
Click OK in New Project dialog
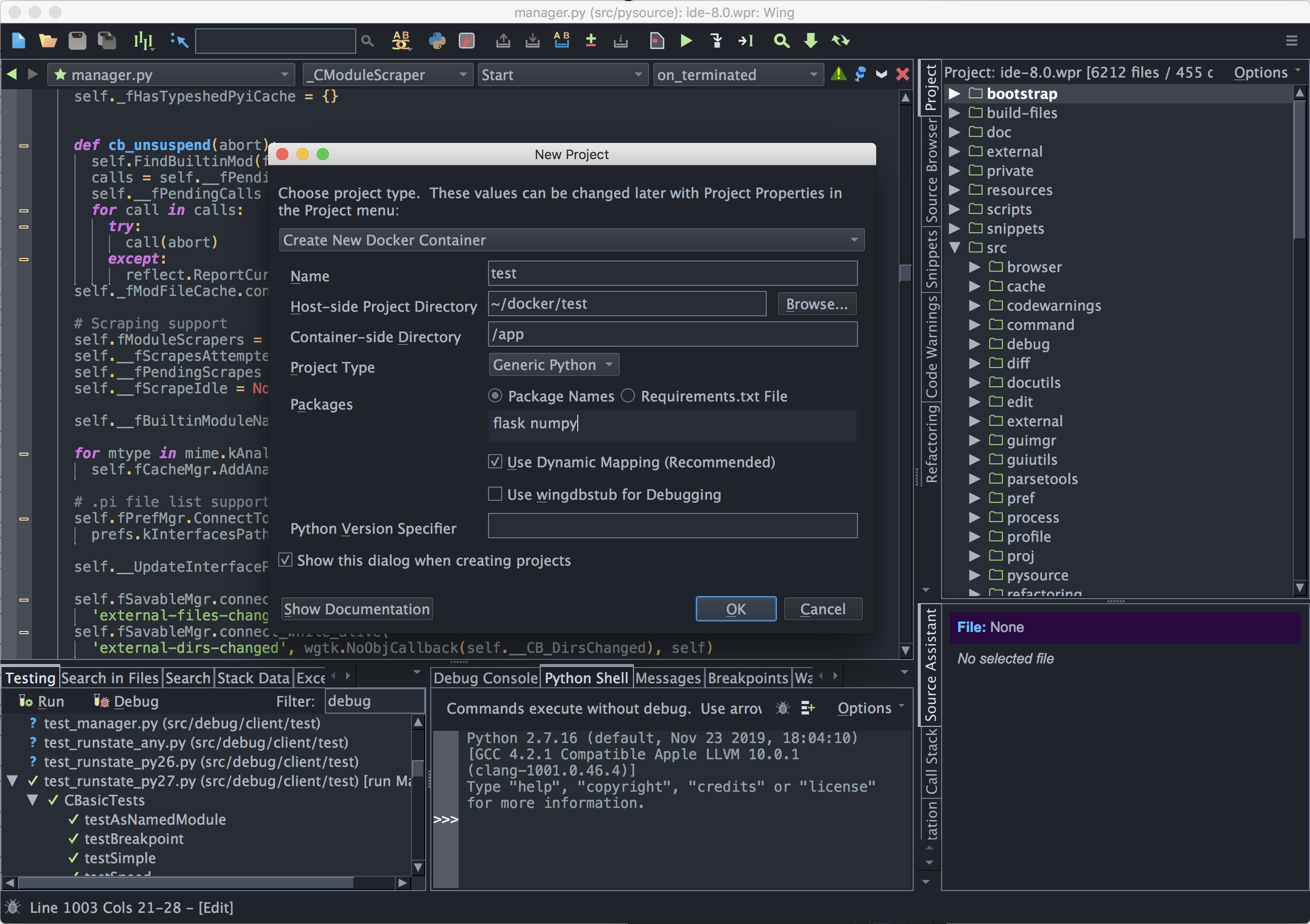click(x=735, y=609)
